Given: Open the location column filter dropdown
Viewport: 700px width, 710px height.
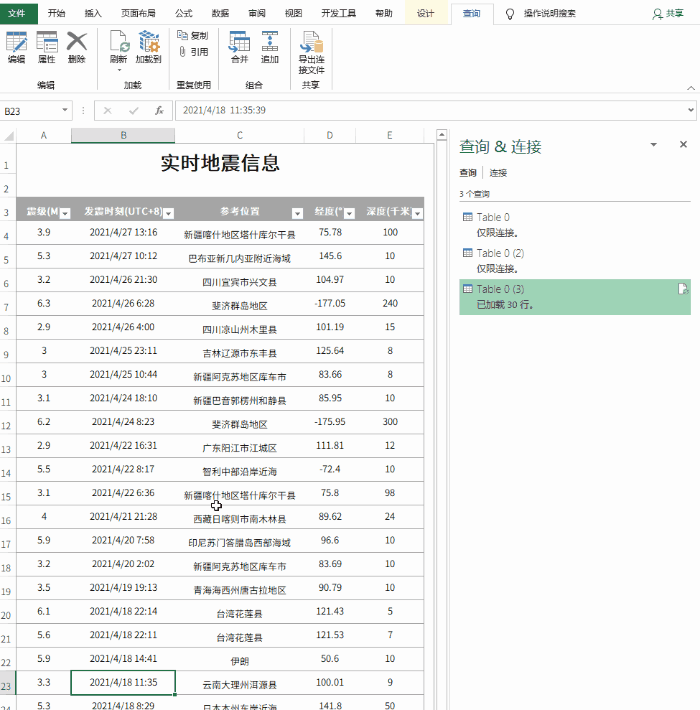Looking at the screenshot, I should pos(297,213).
